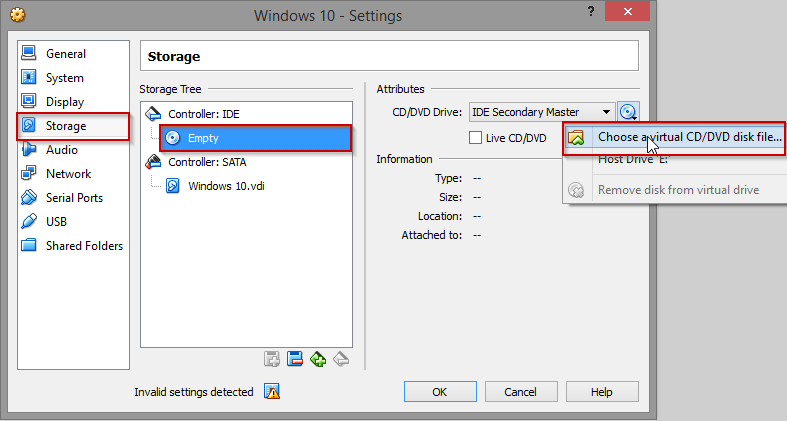Open the General settings category

tap(73, 53)
